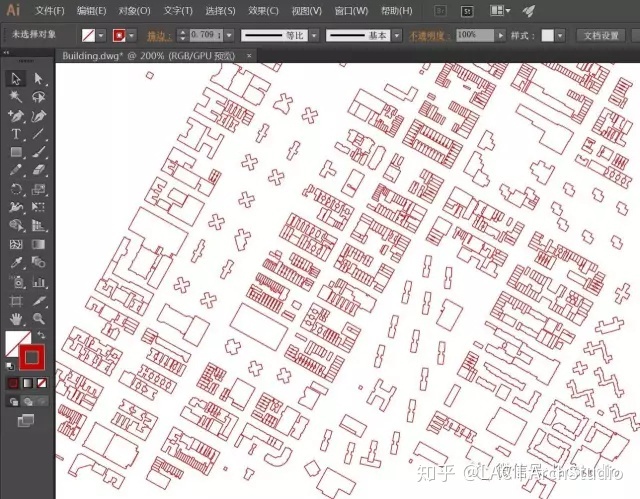The width and height of the screenshot is (640, 499).
Task: Select the Hand tool
Action: point(16,319)
